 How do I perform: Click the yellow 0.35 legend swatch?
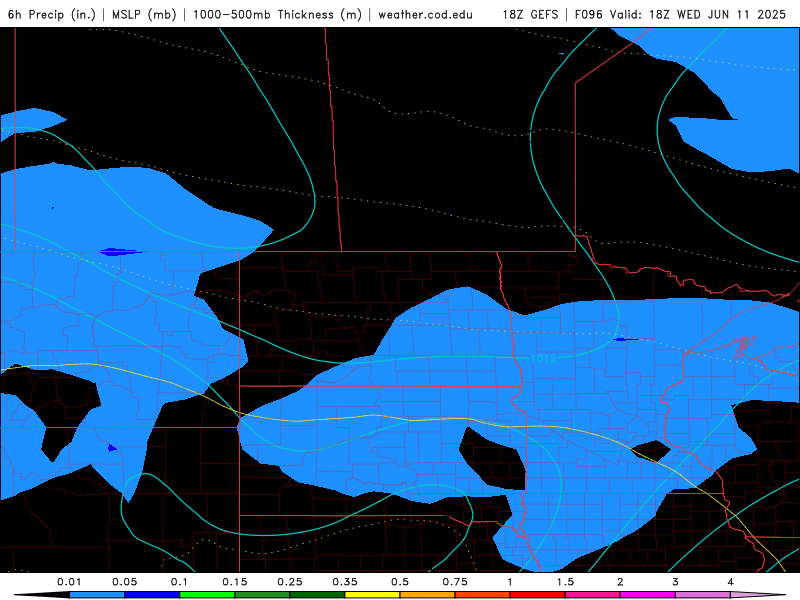[372, 595]
